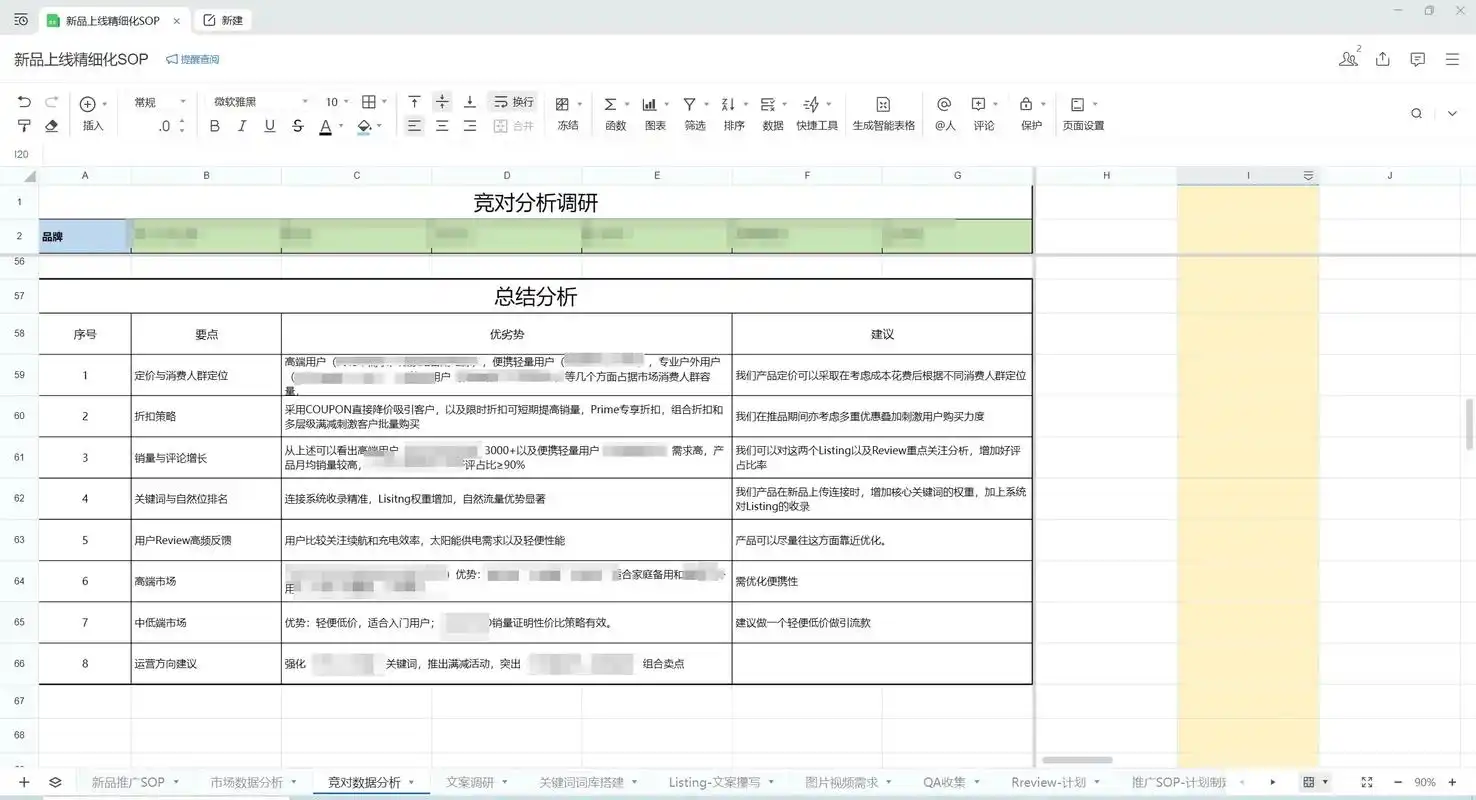Image resolution: width=1476 pixels, height=800 pixels.
Task: Toggle bold formatting
Action: tap(214, 127)
